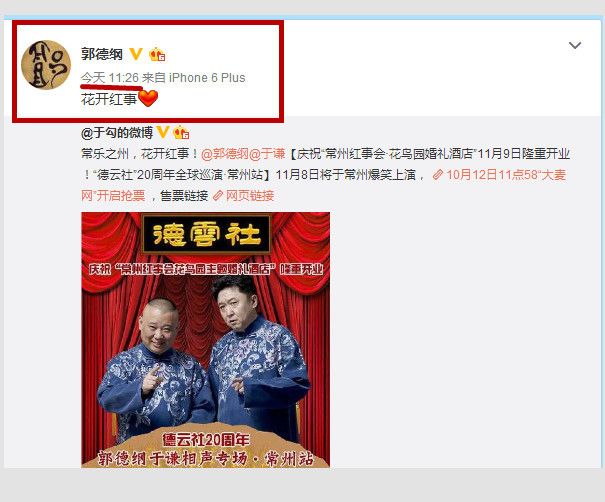Open 郭德纲's round profile avatar
Viewport: 605px width, 502px height.
[x=46, y=64]
